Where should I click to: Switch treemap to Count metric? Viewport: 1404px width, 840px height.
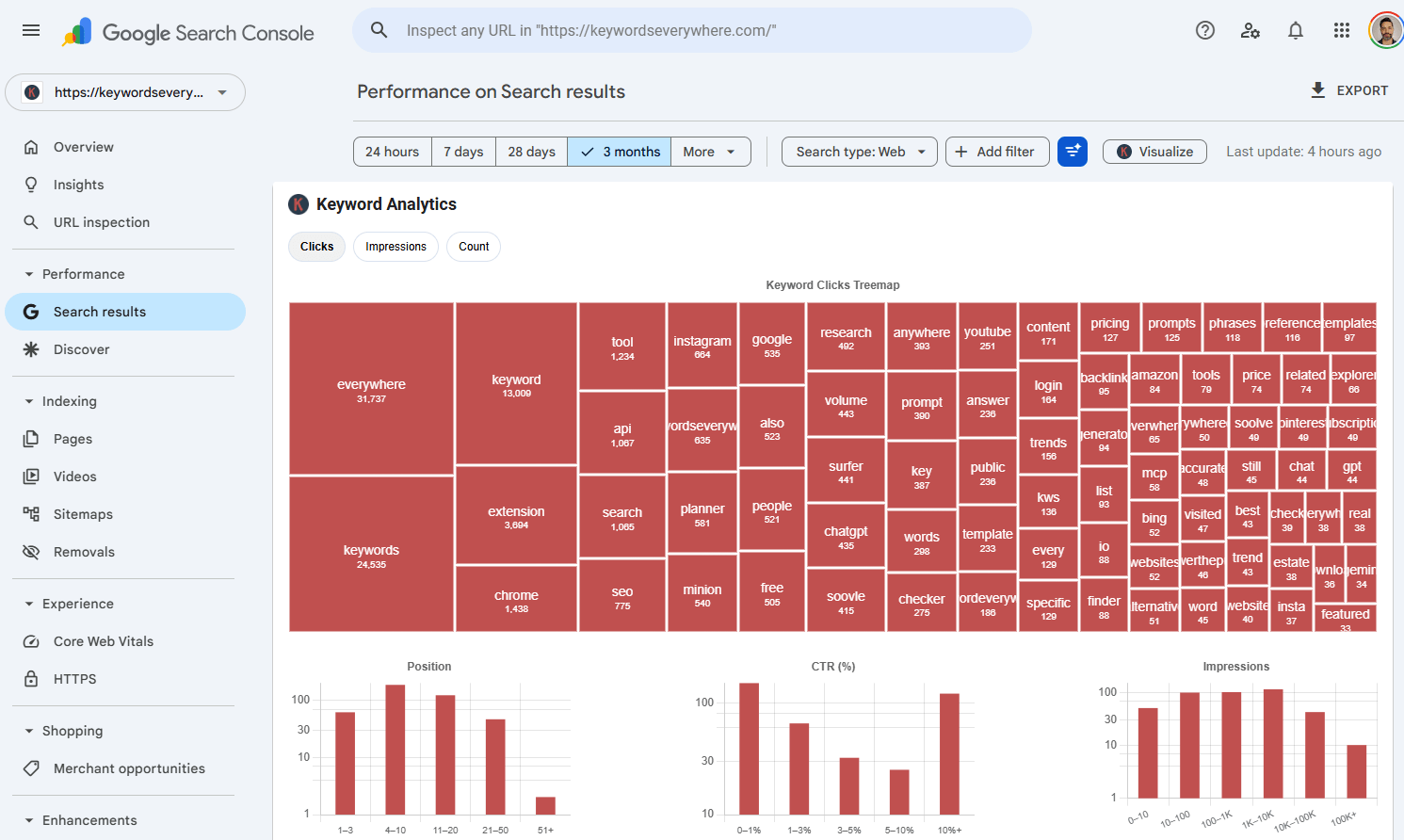[474, 247]
